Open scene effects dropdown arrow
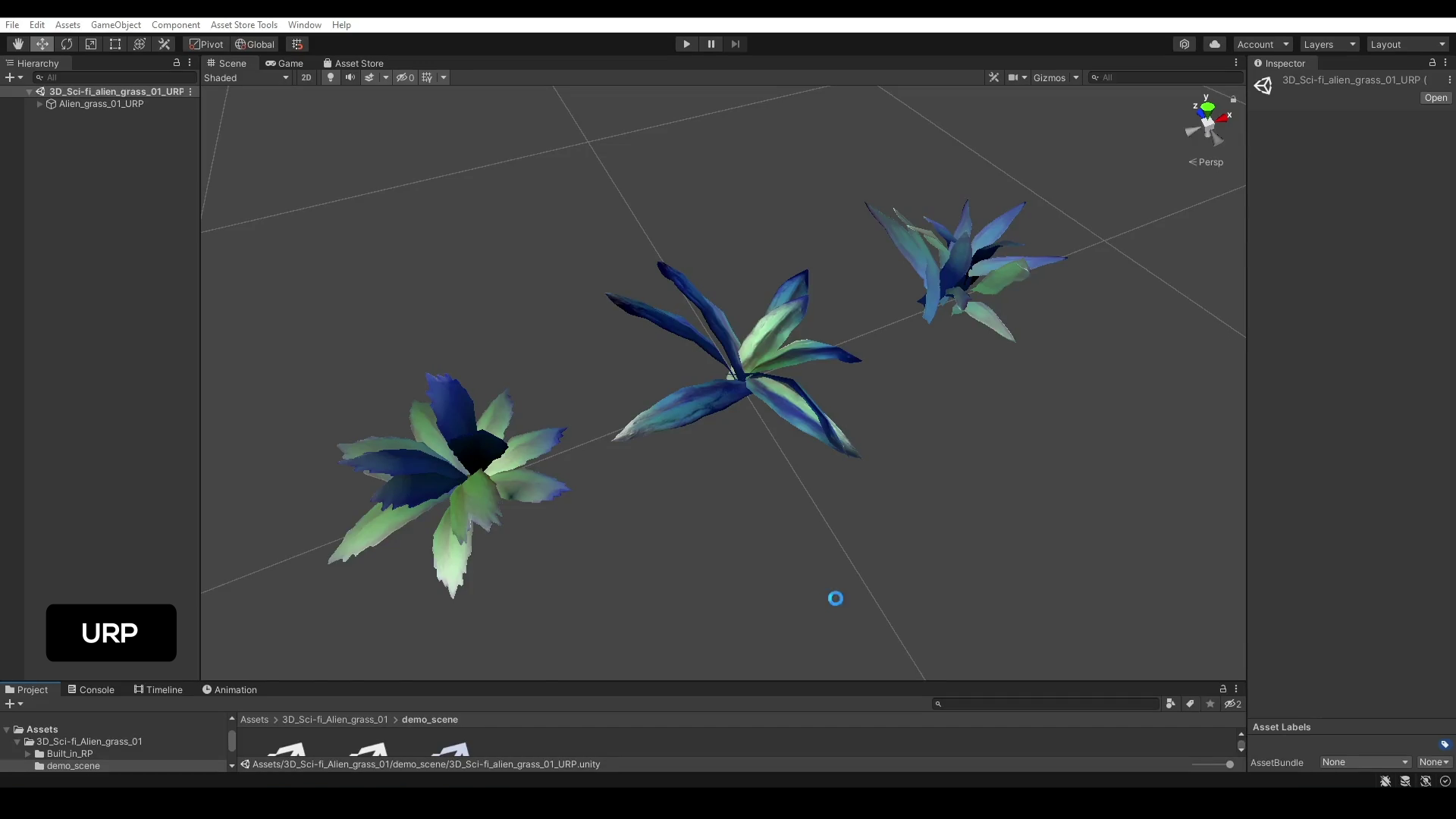Screen dimensions: 1456x819 click(385, 77)
